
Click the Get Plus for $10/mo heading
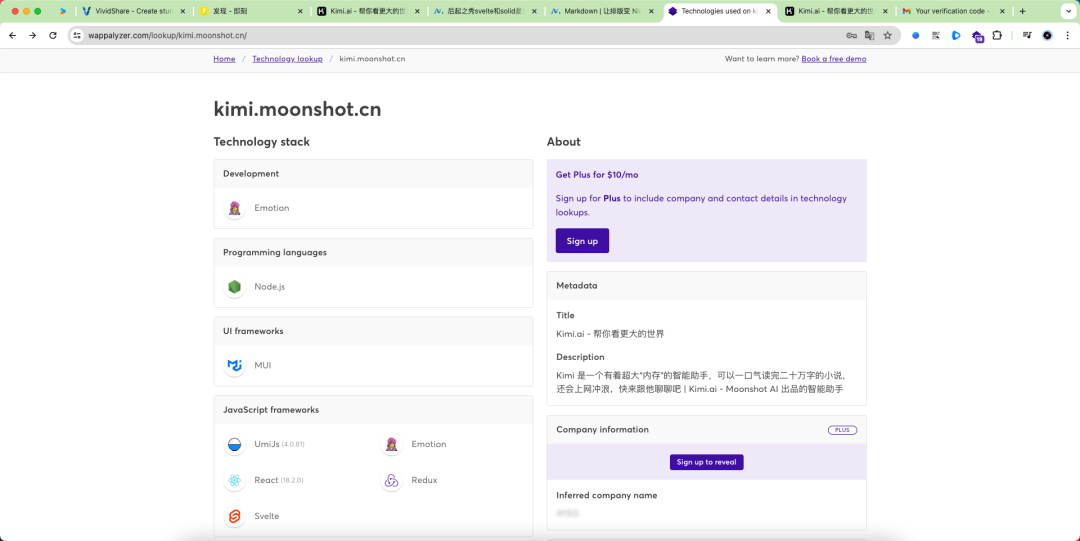(x=597, y=175)
